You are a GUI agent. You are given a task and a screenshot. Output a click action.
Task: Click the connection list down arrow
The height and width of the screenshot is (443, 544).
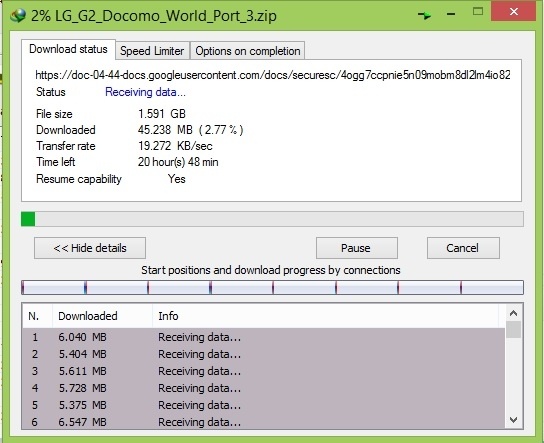tap(513, 420)
